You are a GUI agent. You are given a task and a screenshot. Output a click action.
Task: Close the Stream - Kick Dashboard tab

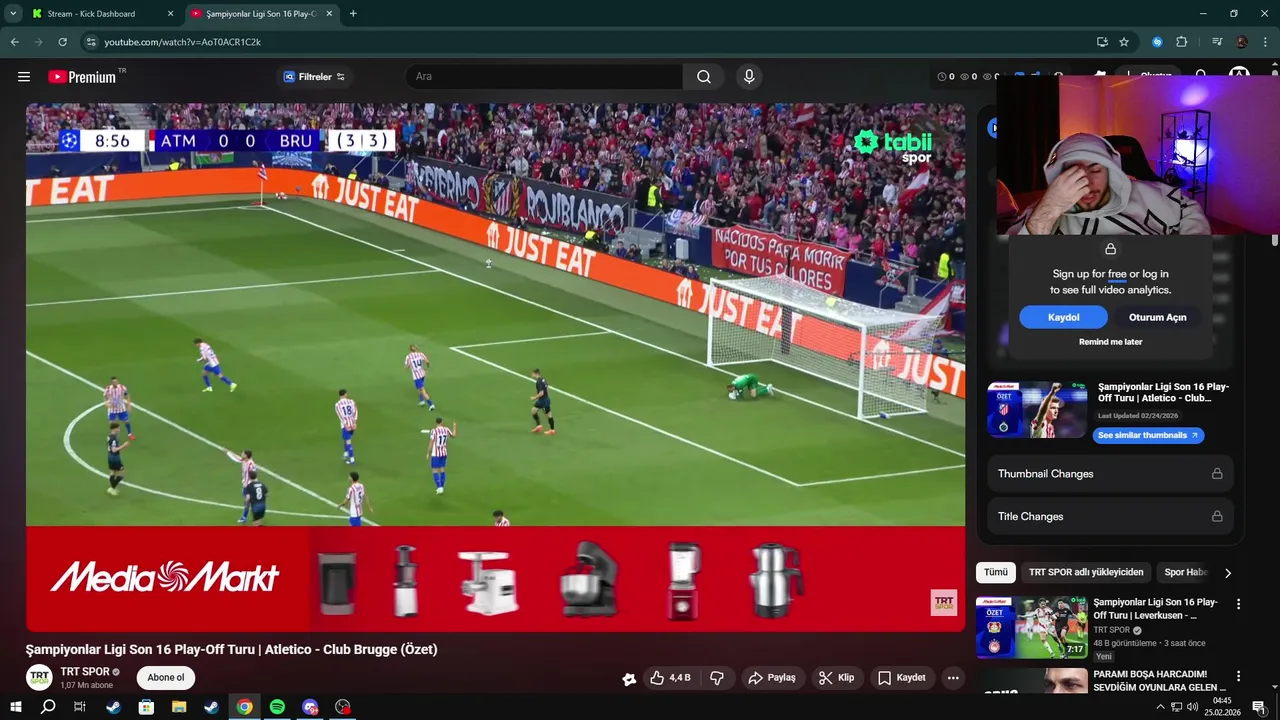click(170, 14)
